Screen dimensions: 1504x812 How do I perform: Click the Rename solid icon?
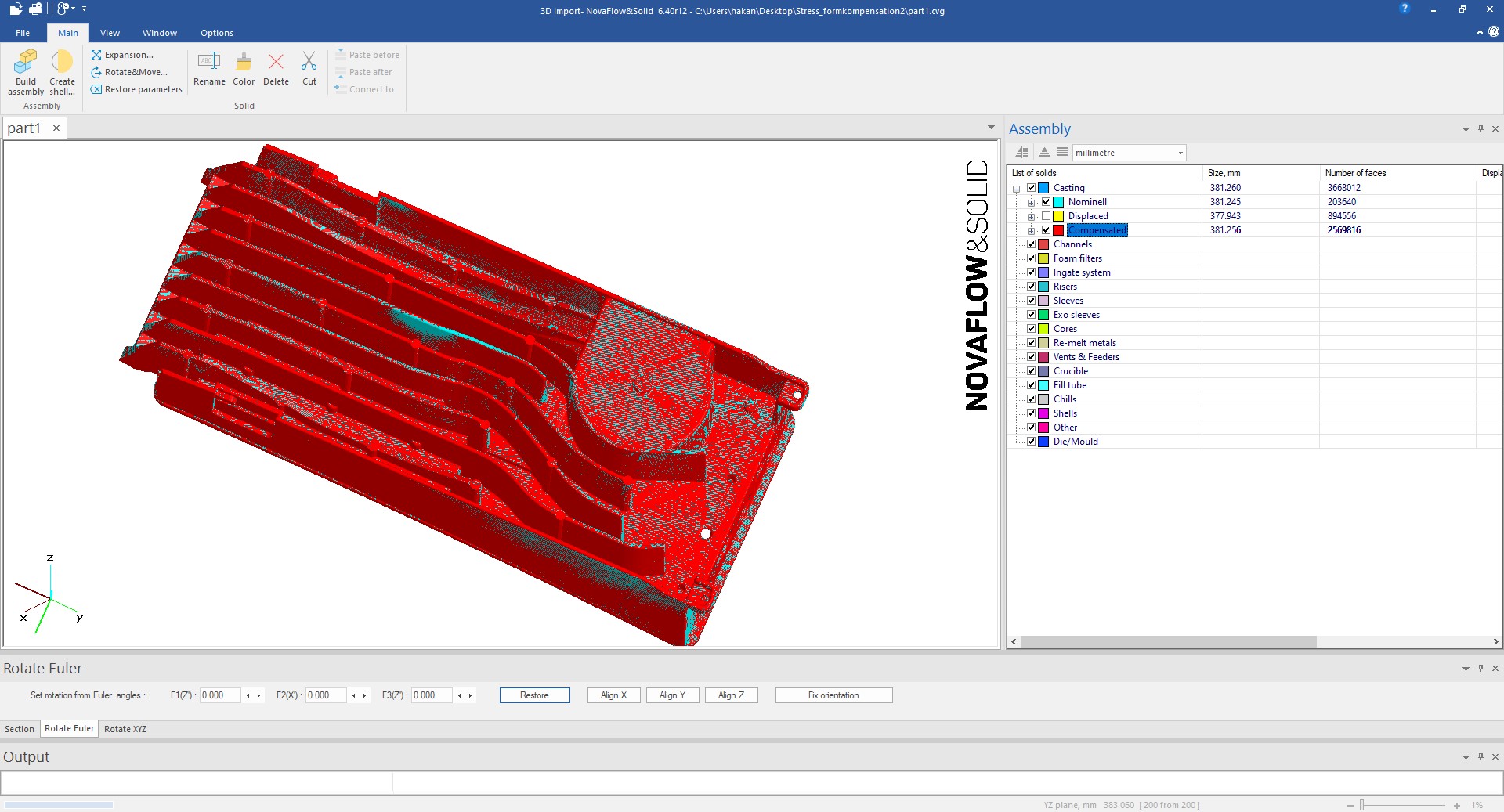[x=209, y=63]
